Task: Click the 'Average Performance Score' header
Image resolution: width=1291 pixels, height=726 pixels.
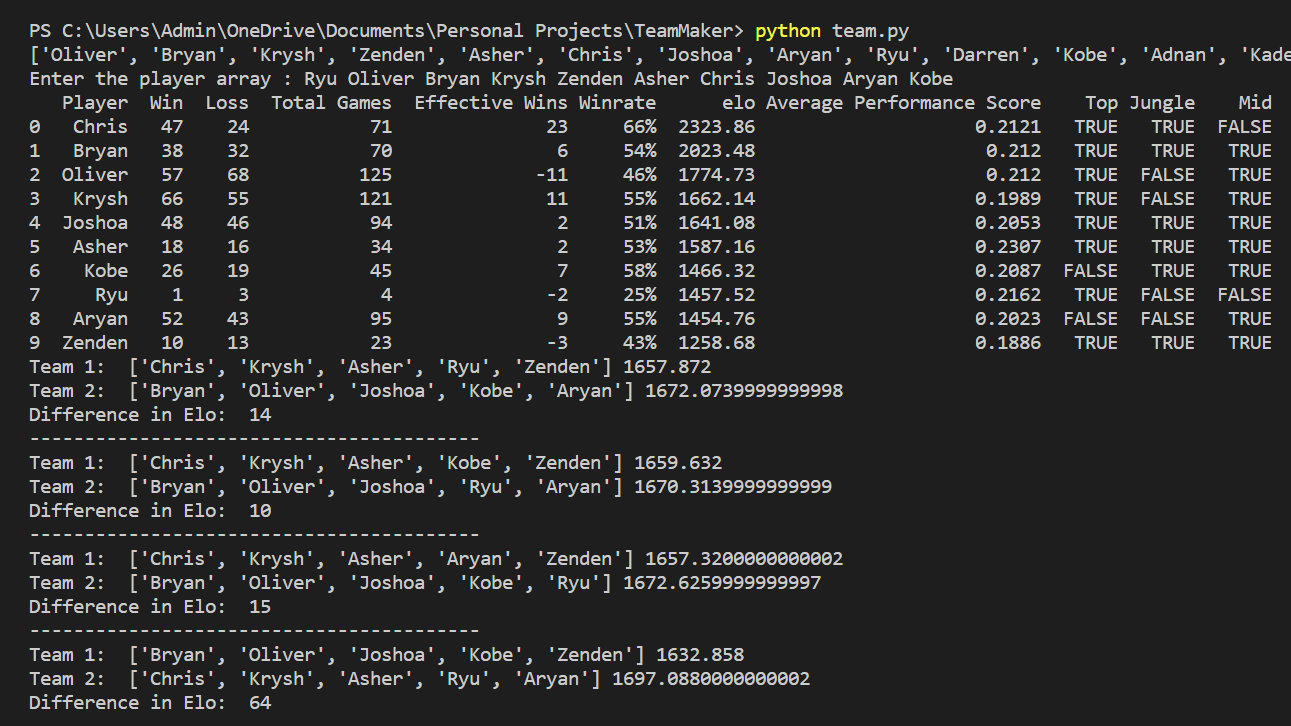Action: tap(904, 103)
